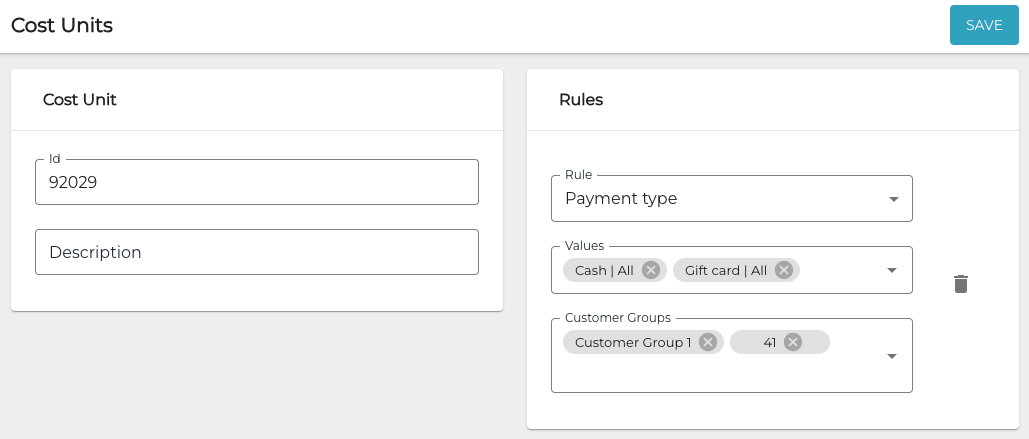Remove the 'Customer Group 1' chip
The width and height of the screenshot is (1029, 439).
(x=708, y=342)
